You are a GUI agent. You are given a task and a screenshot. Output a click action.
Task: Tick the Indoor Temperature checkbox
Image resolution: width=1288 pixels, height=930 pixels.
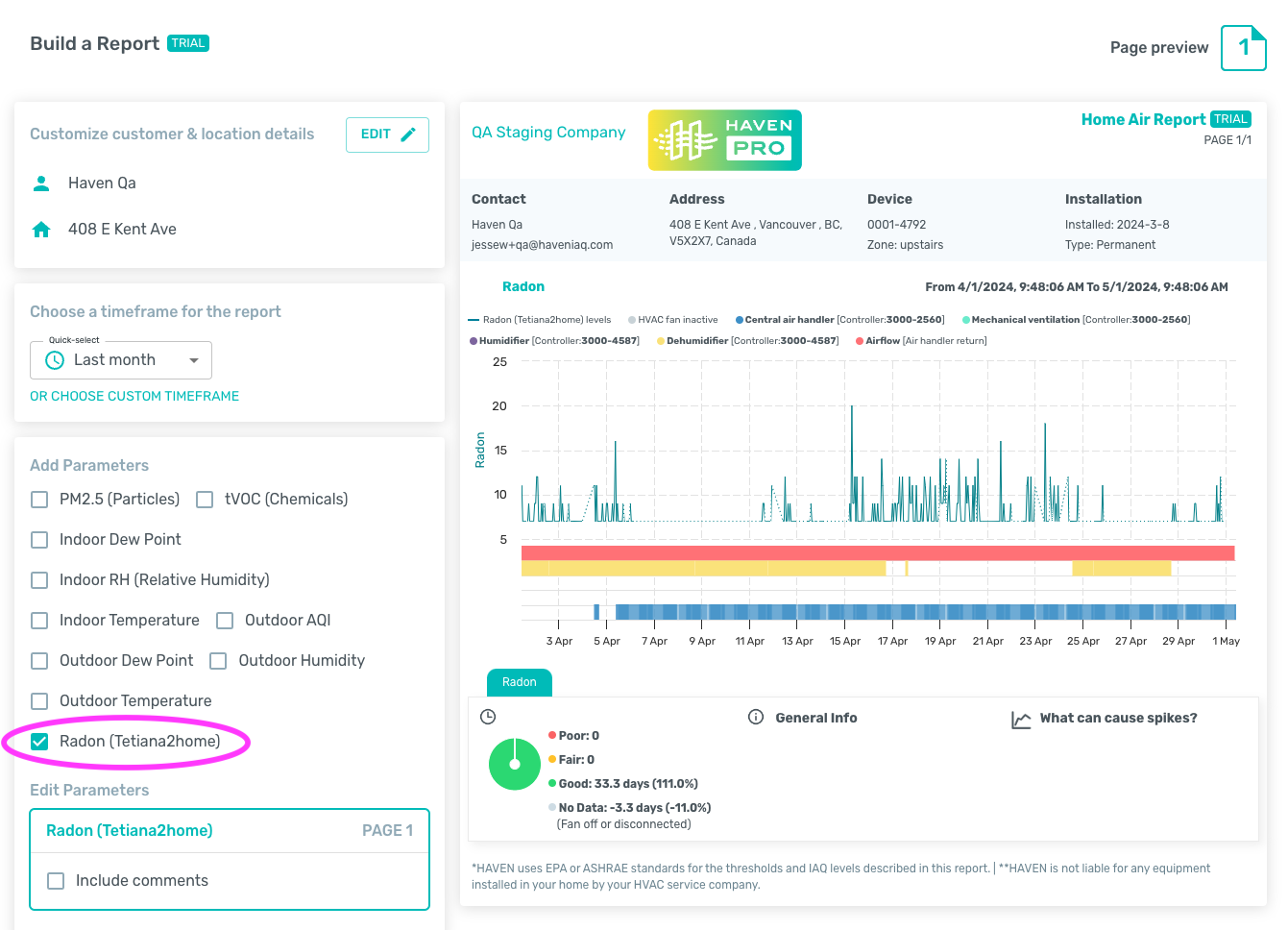click(x=39, y=621)
